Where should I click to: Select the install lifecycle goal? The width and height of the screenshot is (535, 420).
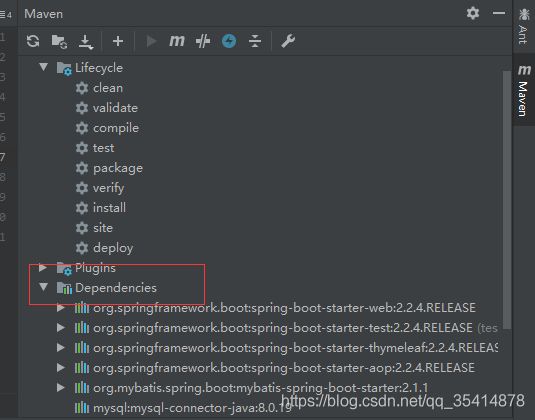tap(110, 208)
